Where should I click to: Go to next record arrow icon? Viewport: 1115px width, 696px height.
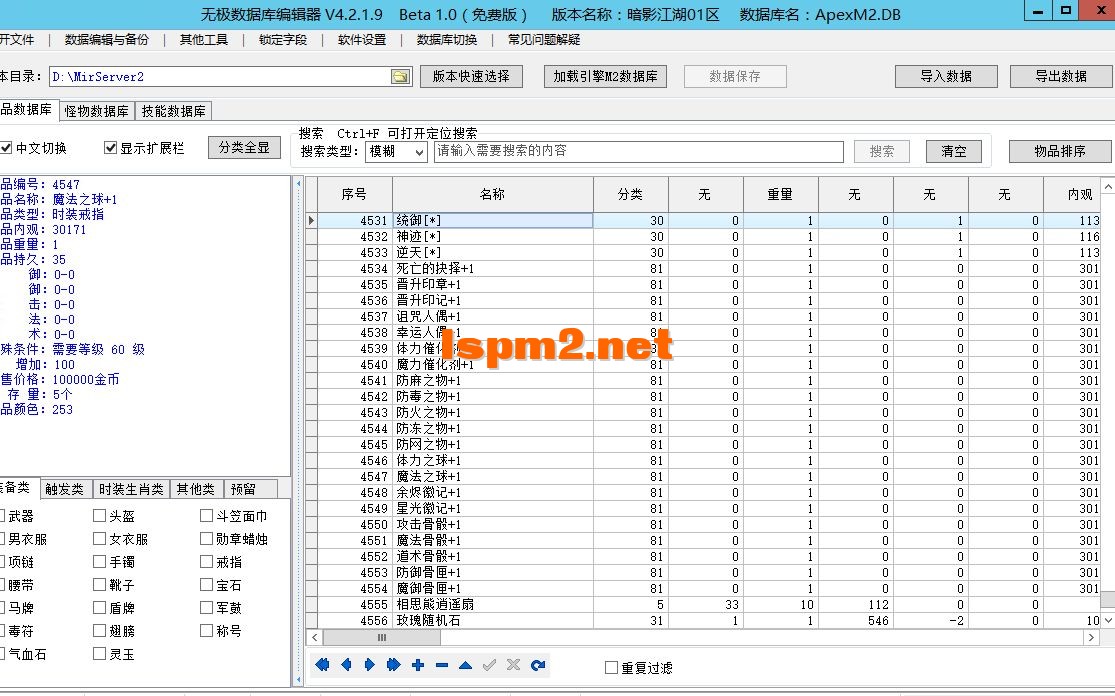(369, 664)
